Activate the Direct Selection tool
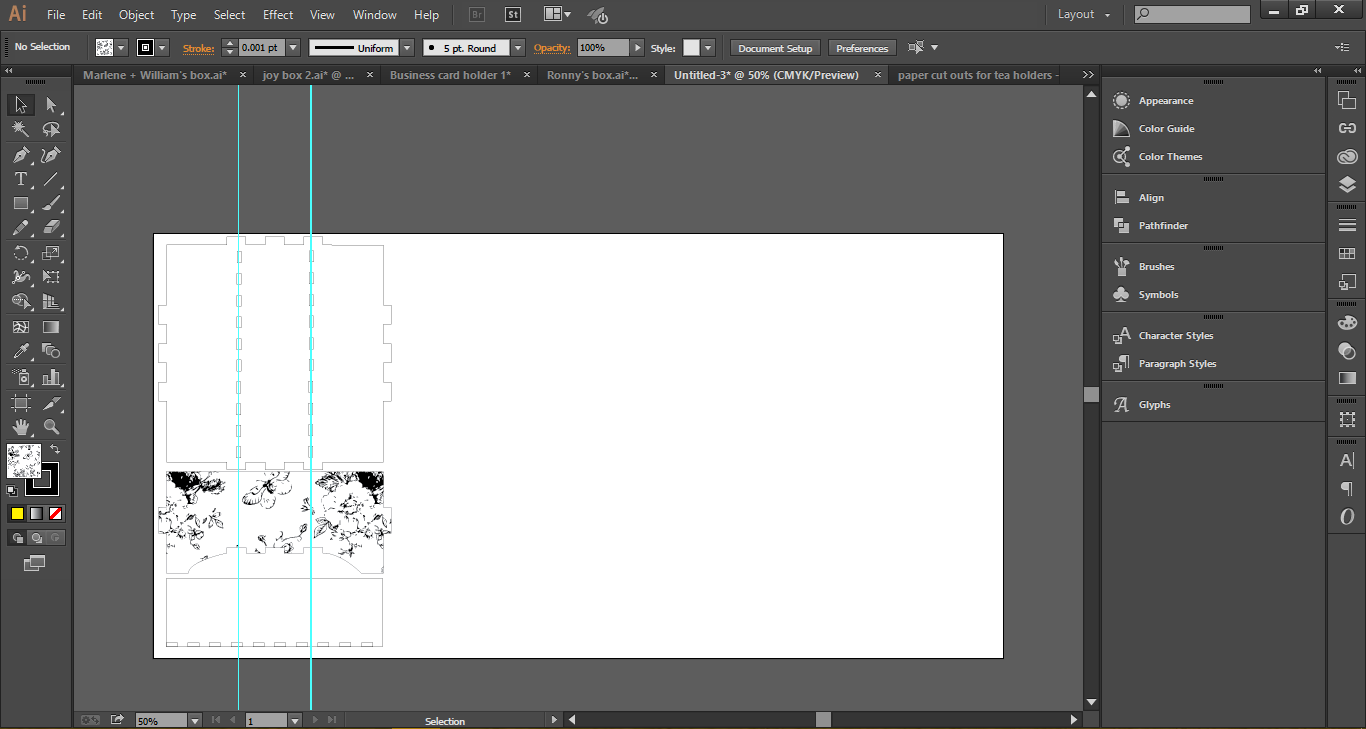1366x729 pixels. (52, 105)
